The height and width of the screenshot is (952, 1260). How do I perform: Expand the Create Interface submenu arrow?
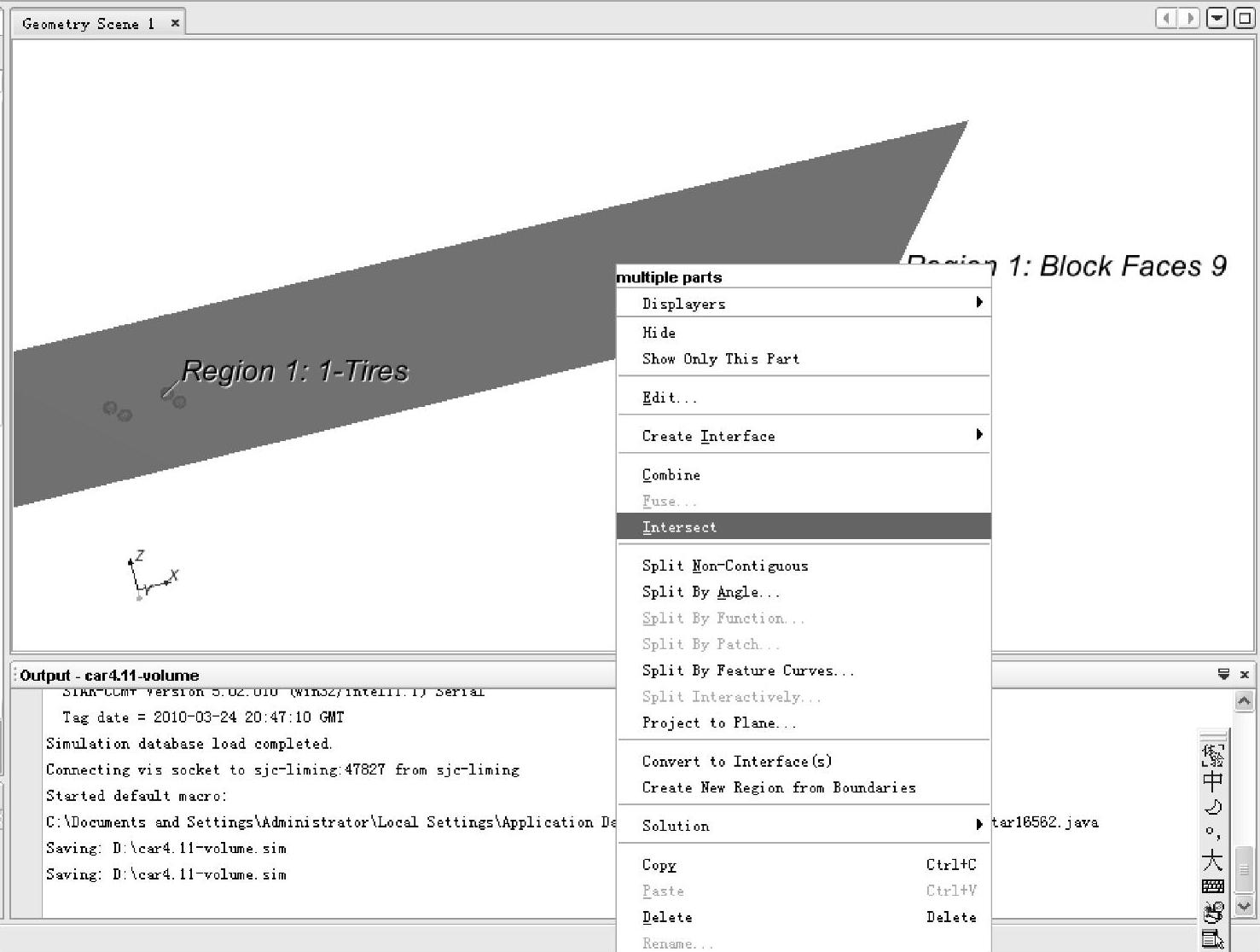[x=979, y=435]
